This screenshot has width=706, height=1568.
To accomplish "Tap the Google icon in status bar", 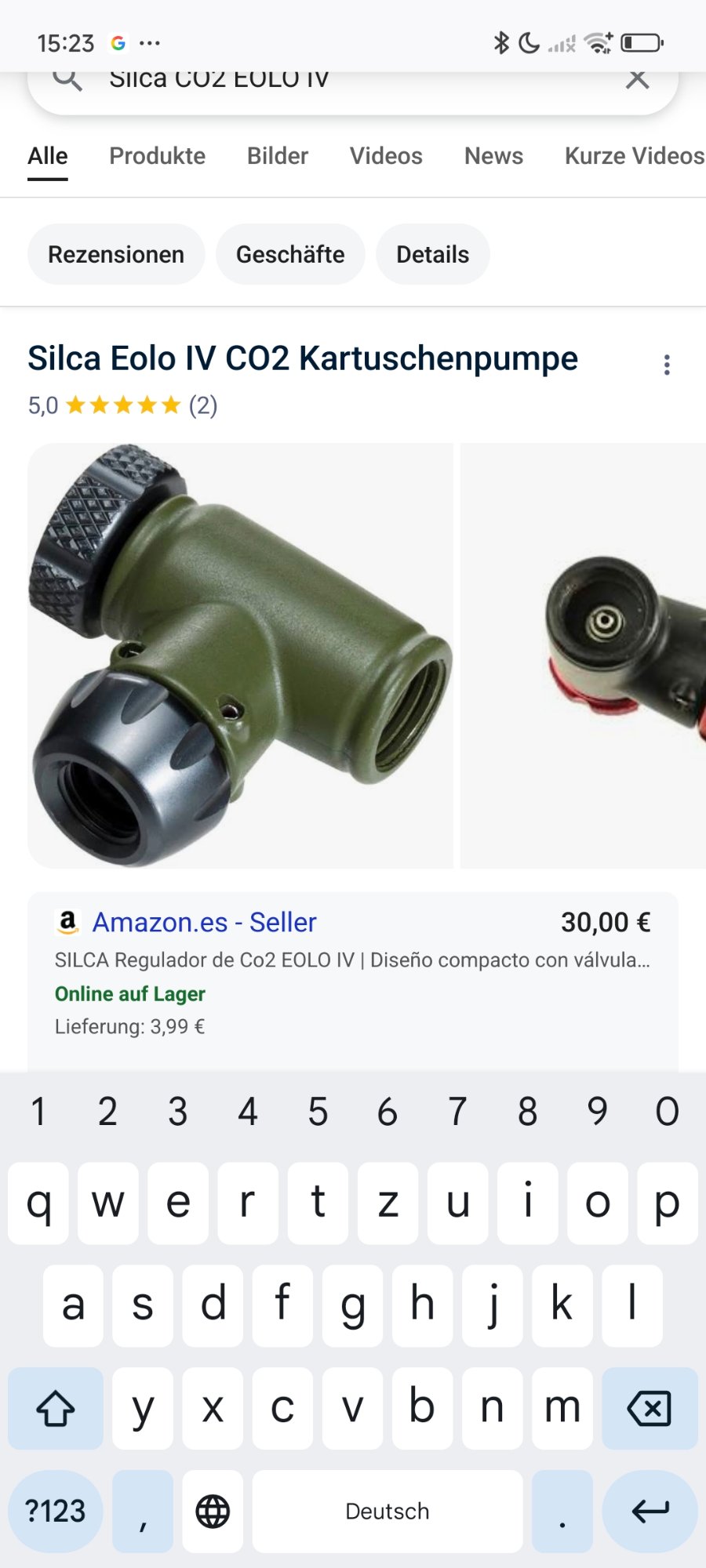I will click(x=118, y=43).
